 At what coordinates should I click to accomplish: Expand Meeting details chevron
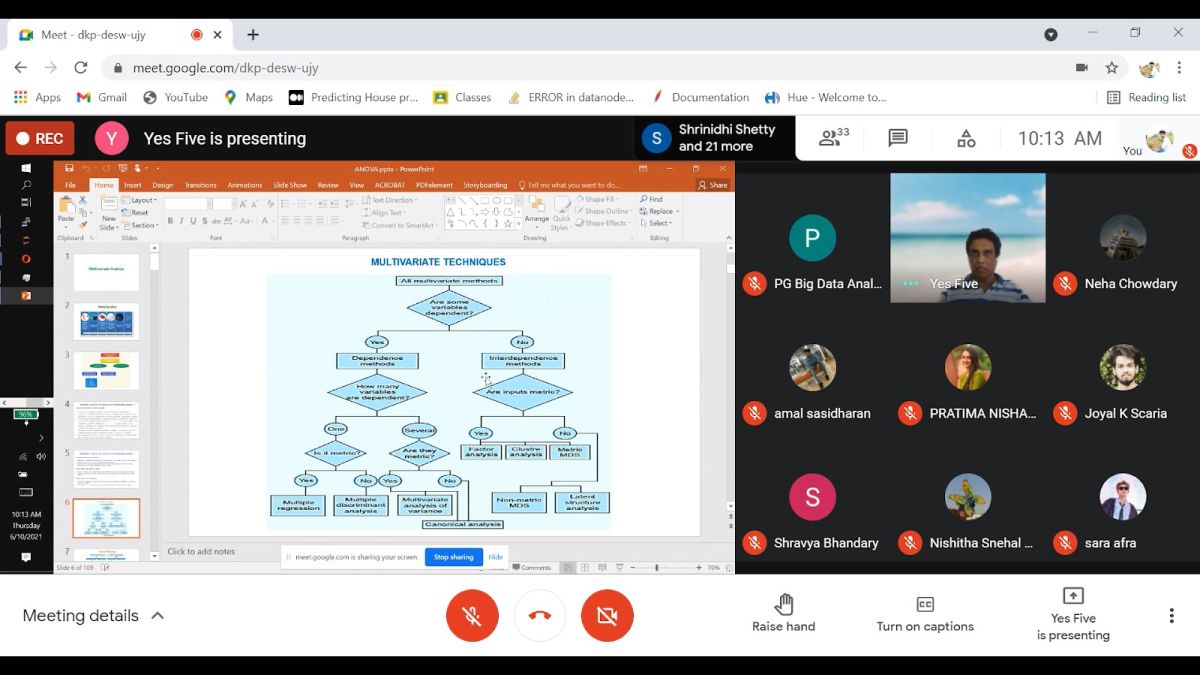point(157,616)
